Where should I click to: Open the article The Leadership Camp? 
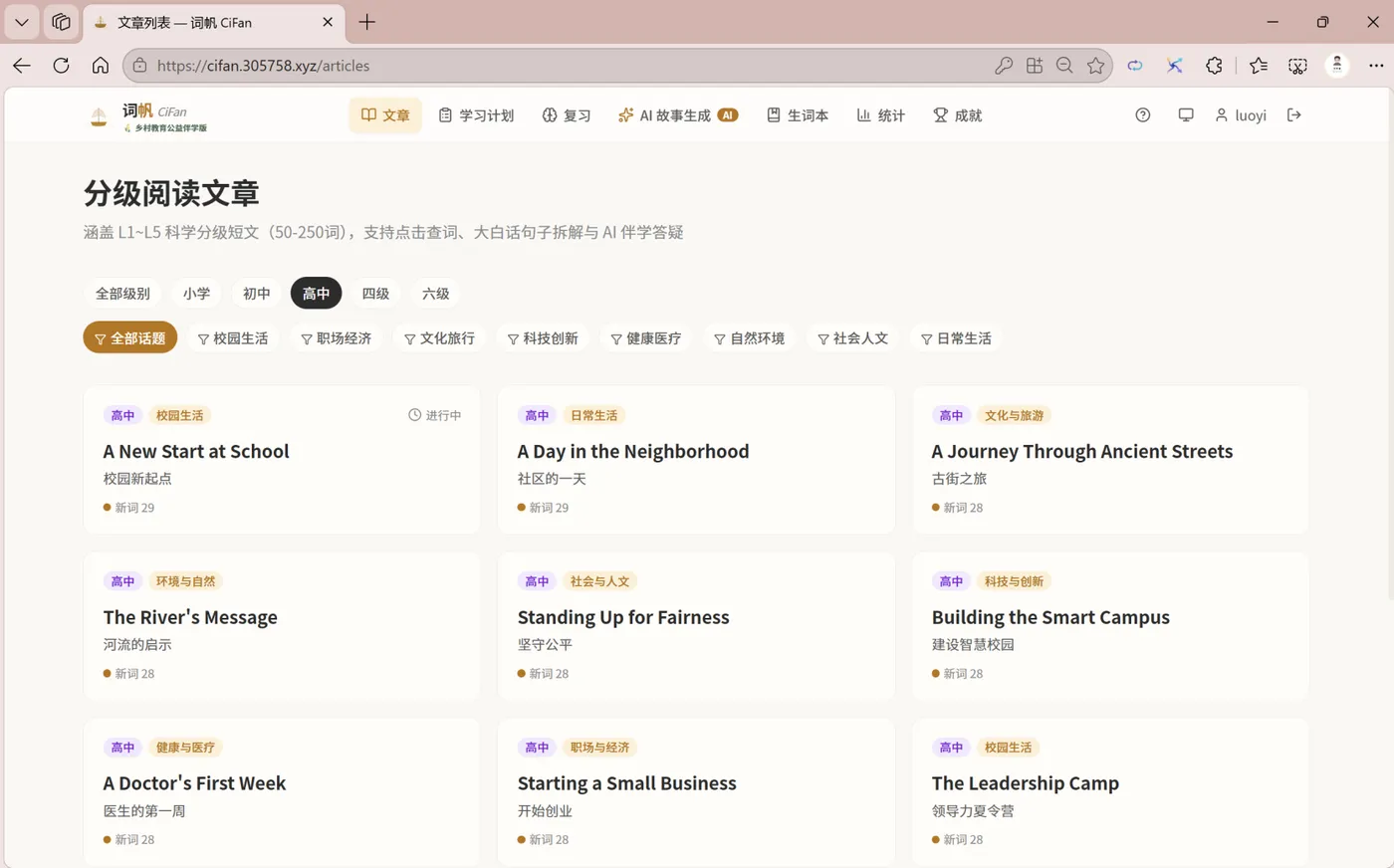pos(1110,792)
